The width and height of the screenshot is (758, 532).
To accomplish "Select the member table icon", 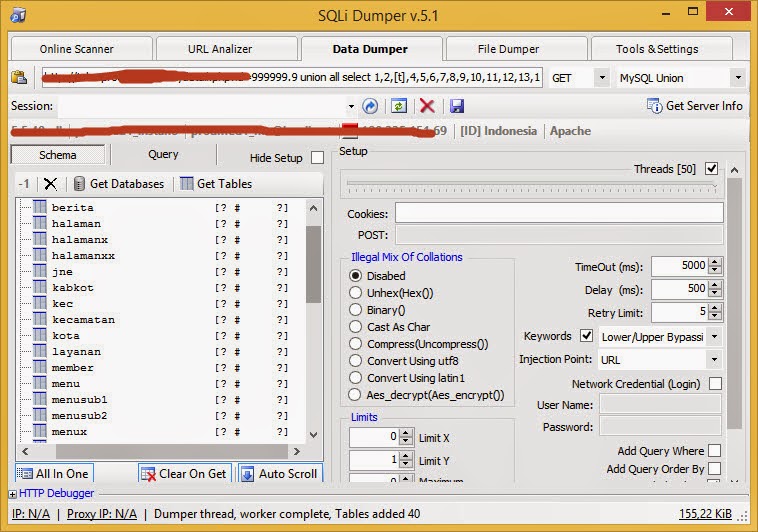I will pos(40,367).
